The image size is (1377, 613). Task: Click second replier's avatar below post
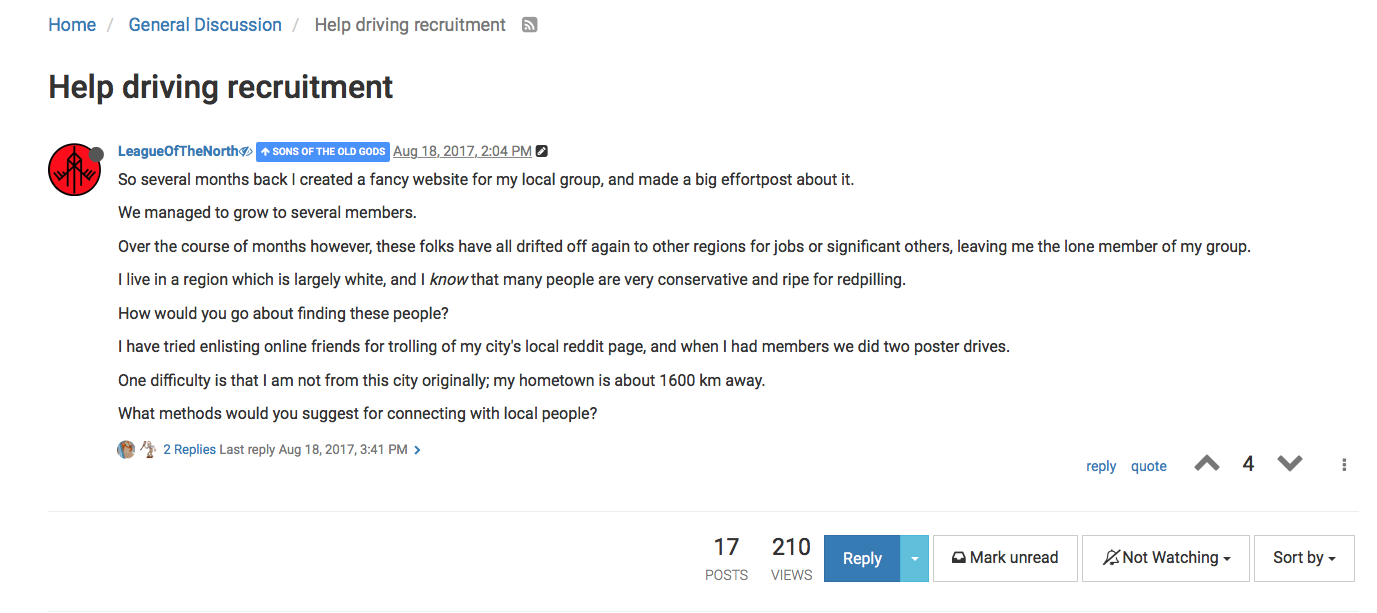click(x=148, y=450)
